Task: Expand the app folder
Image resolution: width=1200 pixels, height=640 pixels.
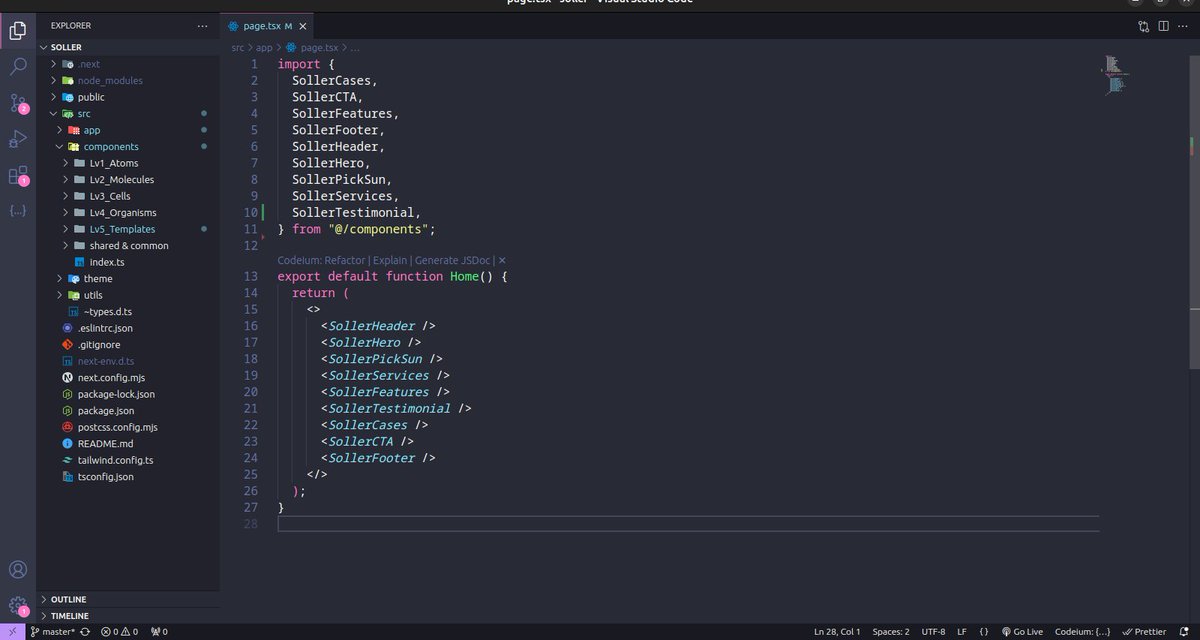Action: click(x=128, y=130)
